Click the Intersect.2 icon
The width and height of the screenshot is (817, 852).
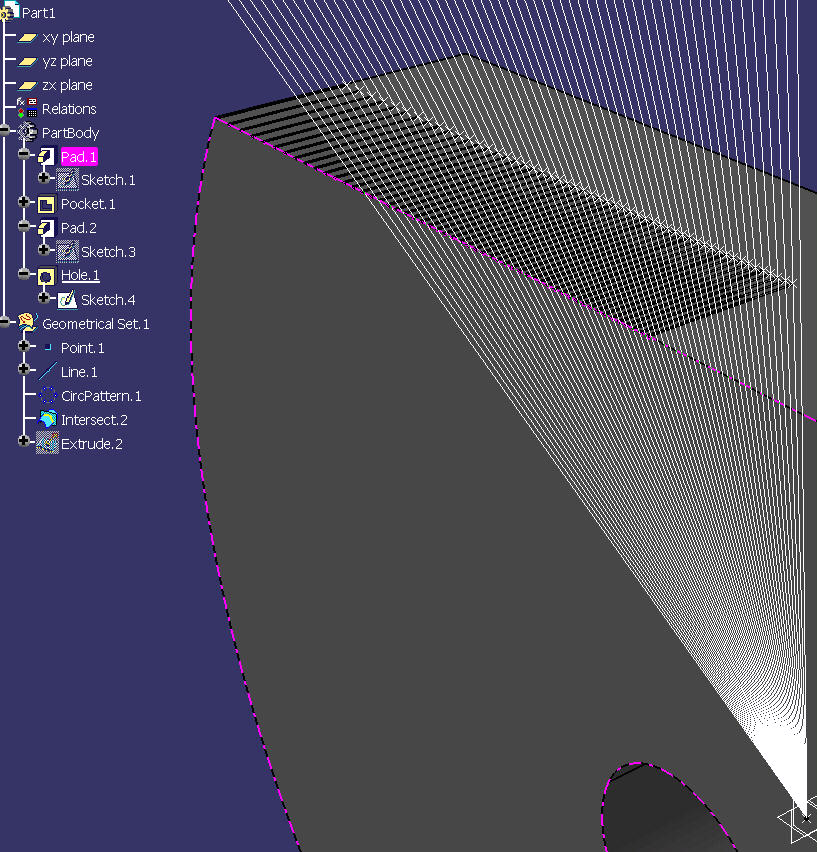tap(48, 419)
